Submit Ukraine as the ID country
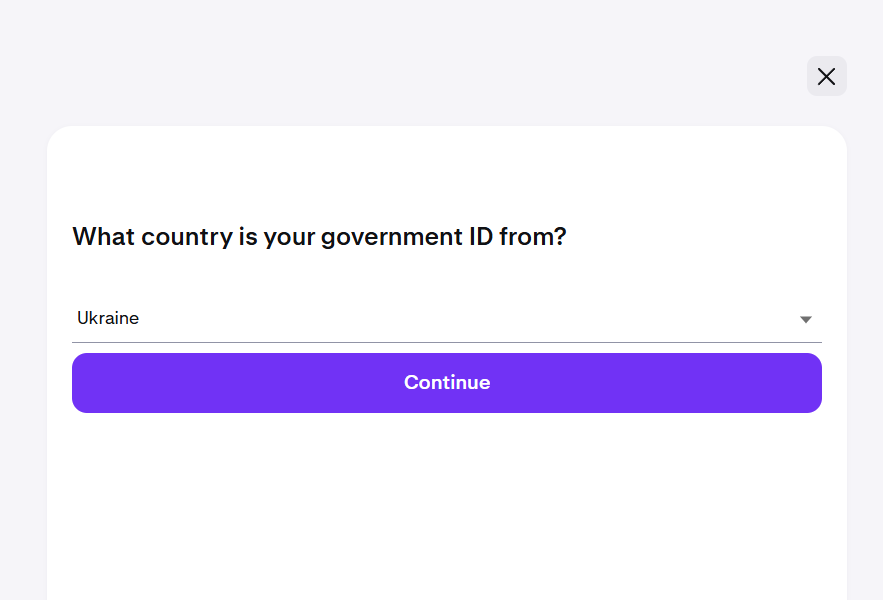 (446, 383)
